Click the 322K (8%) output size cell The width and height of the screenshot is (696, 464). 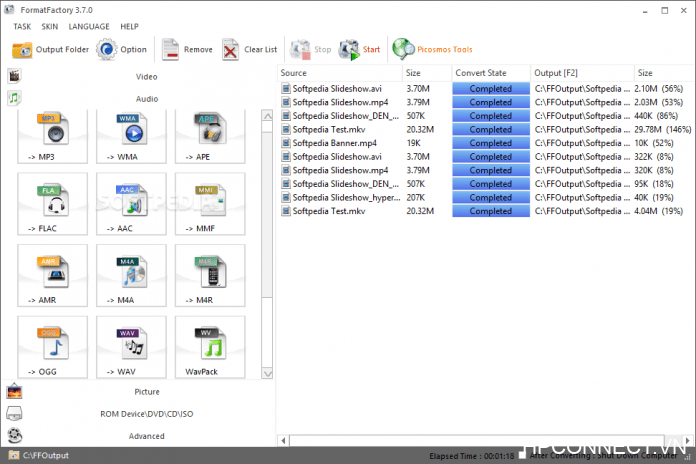[x=654, y=157]
